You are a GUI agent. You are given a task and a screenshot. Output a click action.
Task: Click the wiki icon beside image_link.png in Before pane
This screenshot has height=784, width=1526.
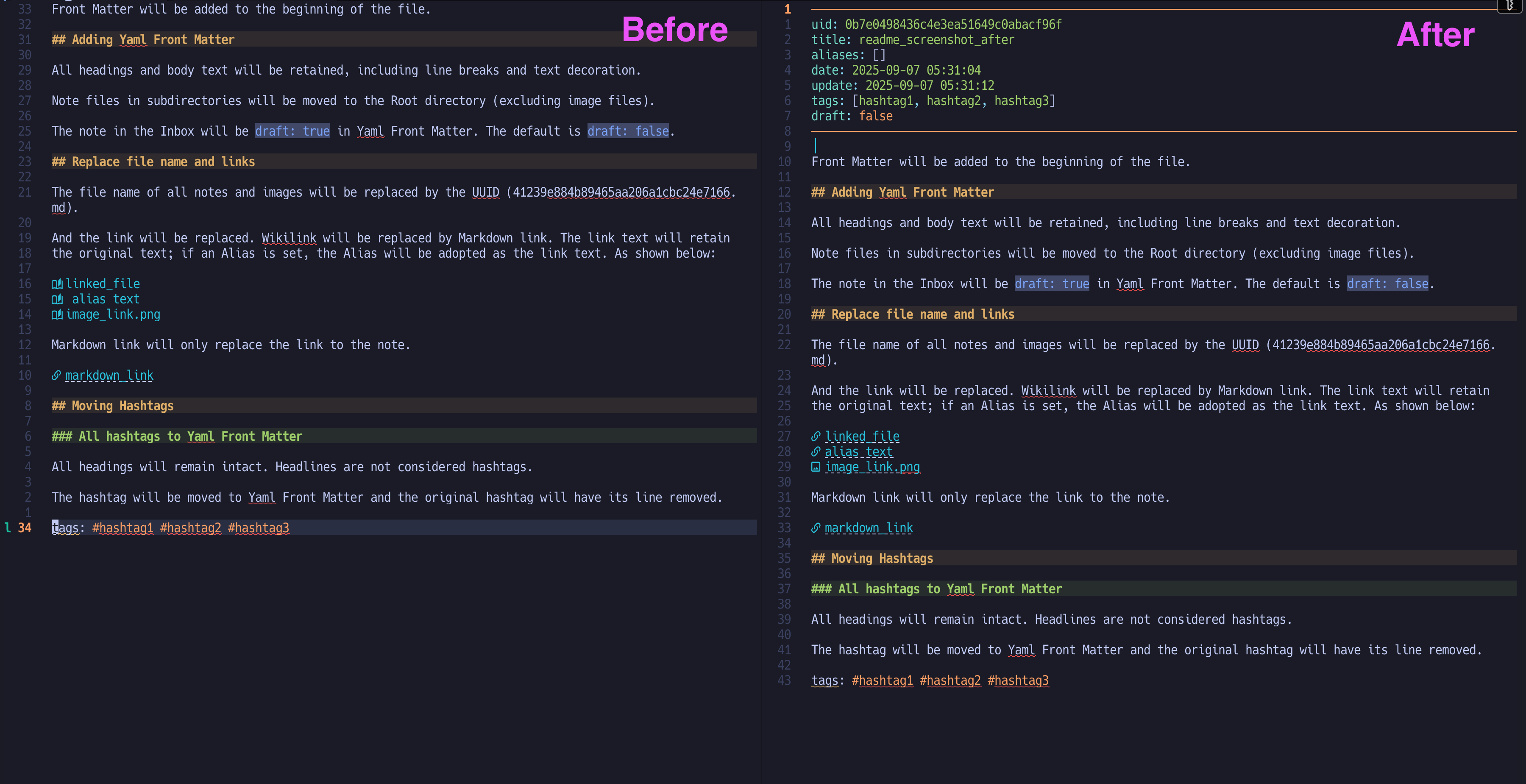pos(57,315)
